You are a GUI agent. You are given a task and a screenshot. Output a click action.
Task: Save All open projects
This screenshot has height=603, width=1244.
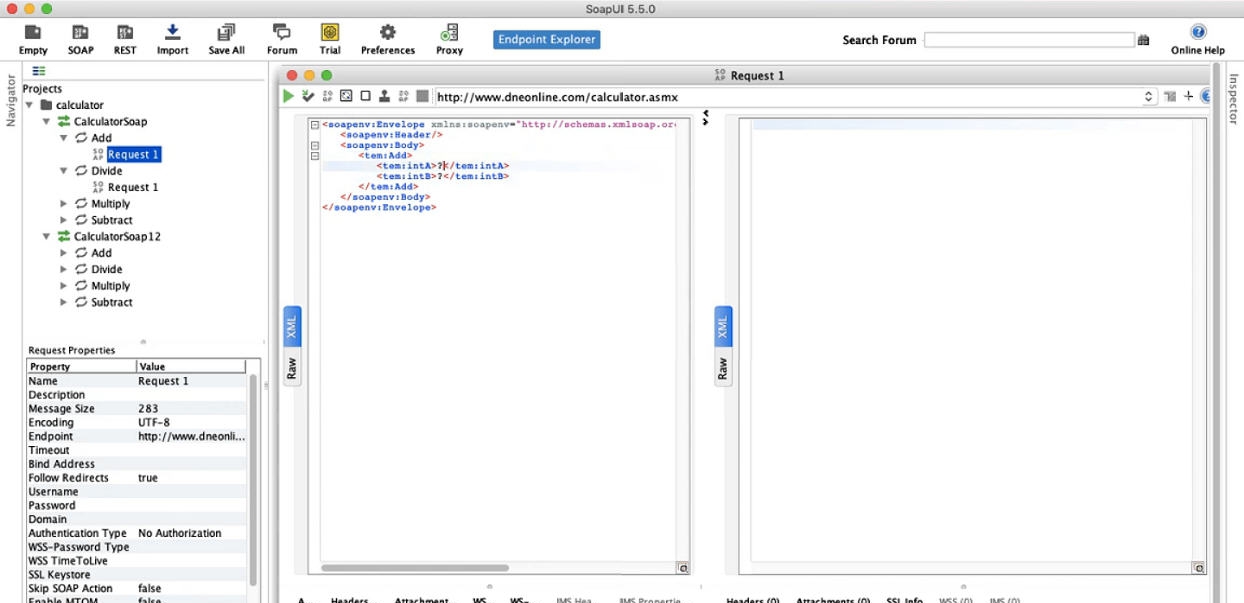pyautogui.click(x=226, y=38)
